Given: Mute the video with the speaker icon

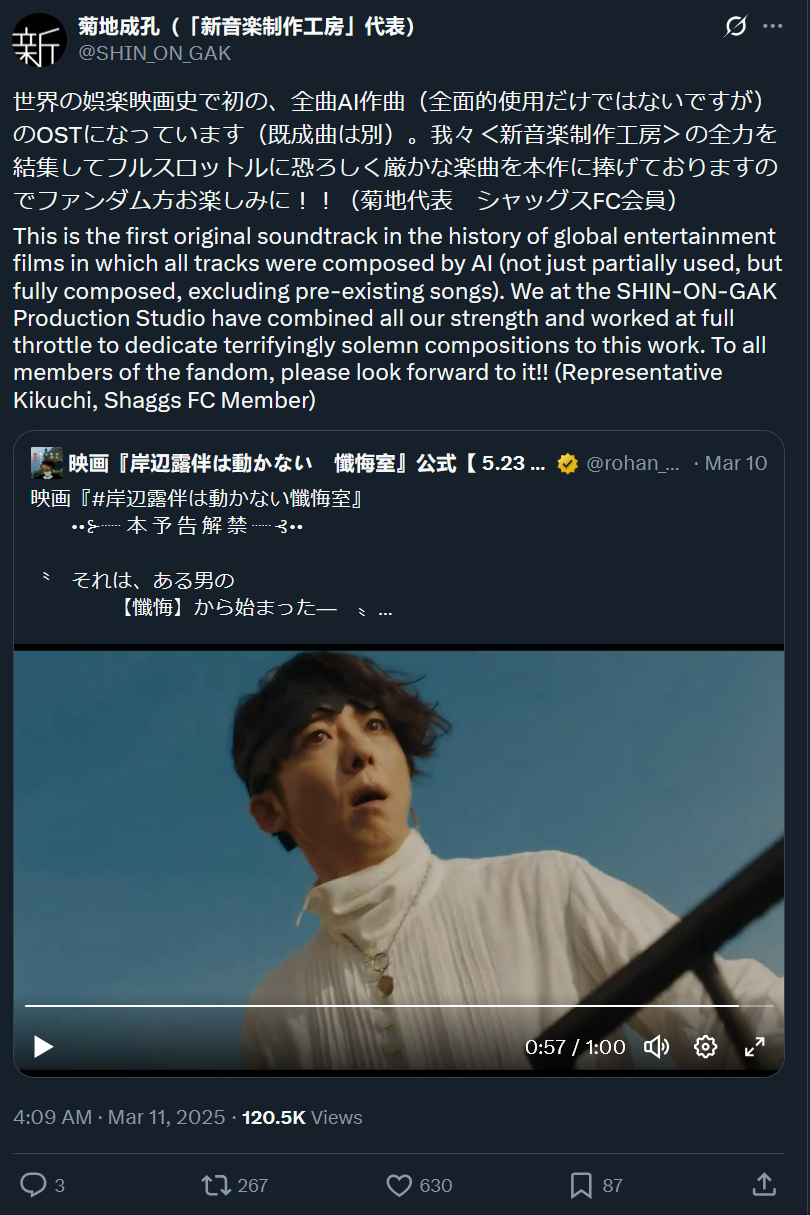Looking at the screenshot, I should click(656, 1046).
